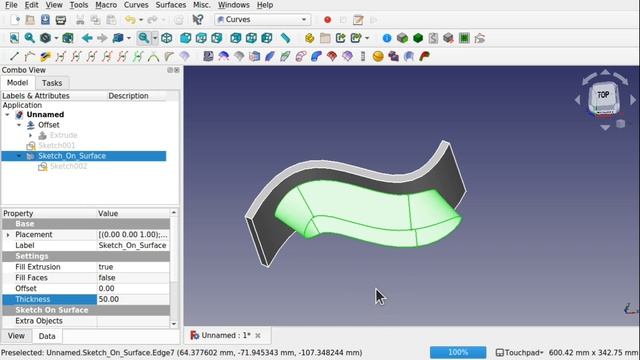
Task: Expand the Extrude tree node
Action: pyautogui.click(x=31, y=135)
